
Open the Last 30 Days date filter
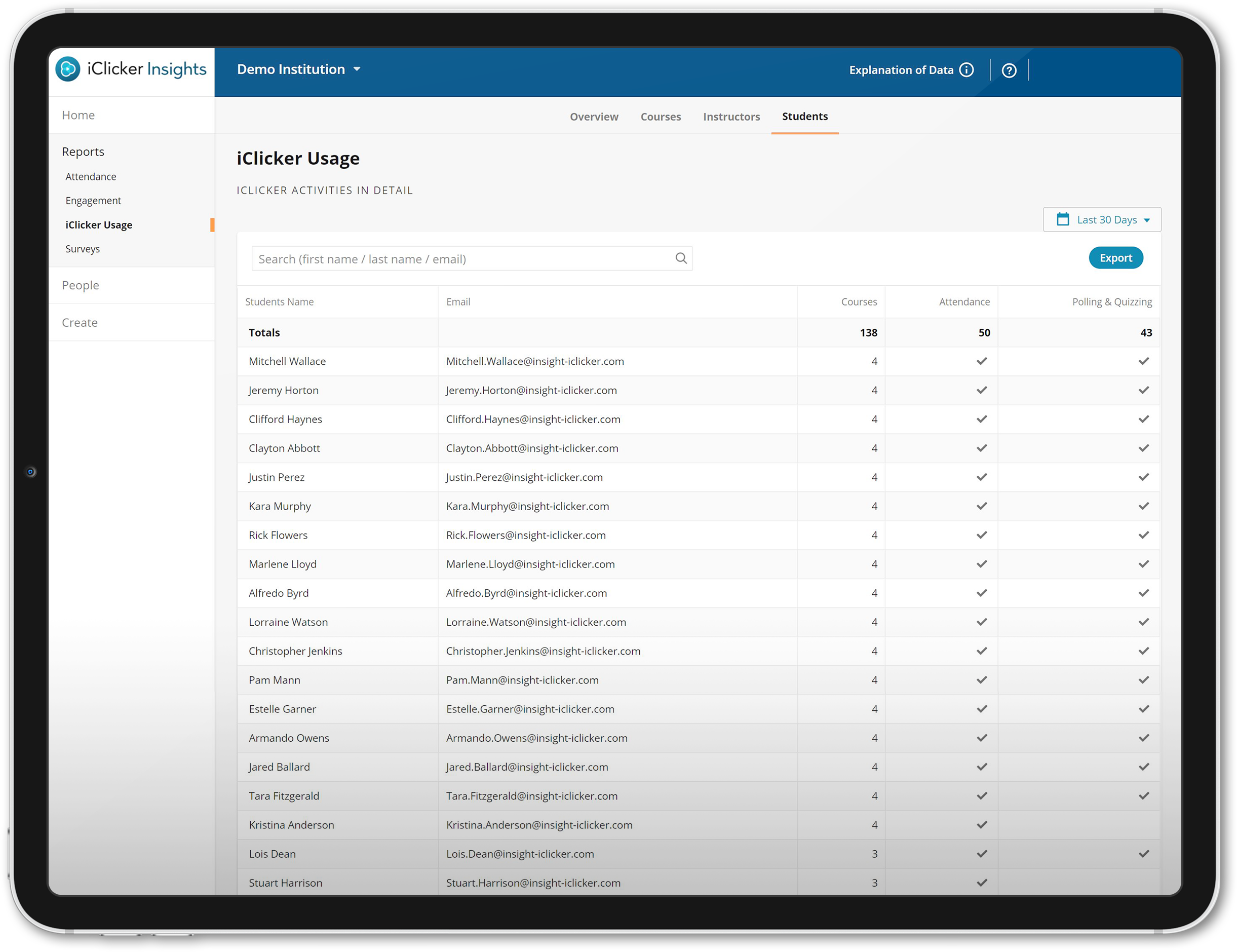pyautogui.click(x=1102, y=219)
